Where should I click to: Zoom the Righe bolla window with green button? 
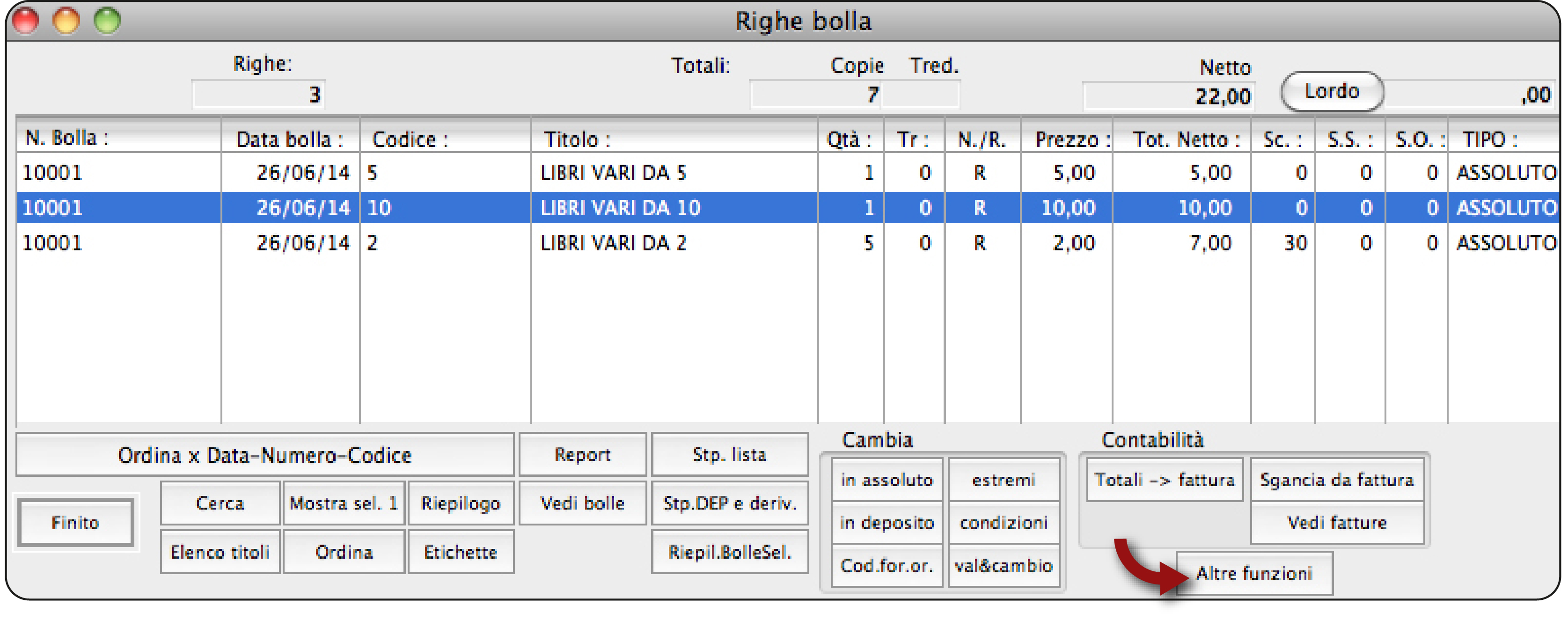coord(107,20)
